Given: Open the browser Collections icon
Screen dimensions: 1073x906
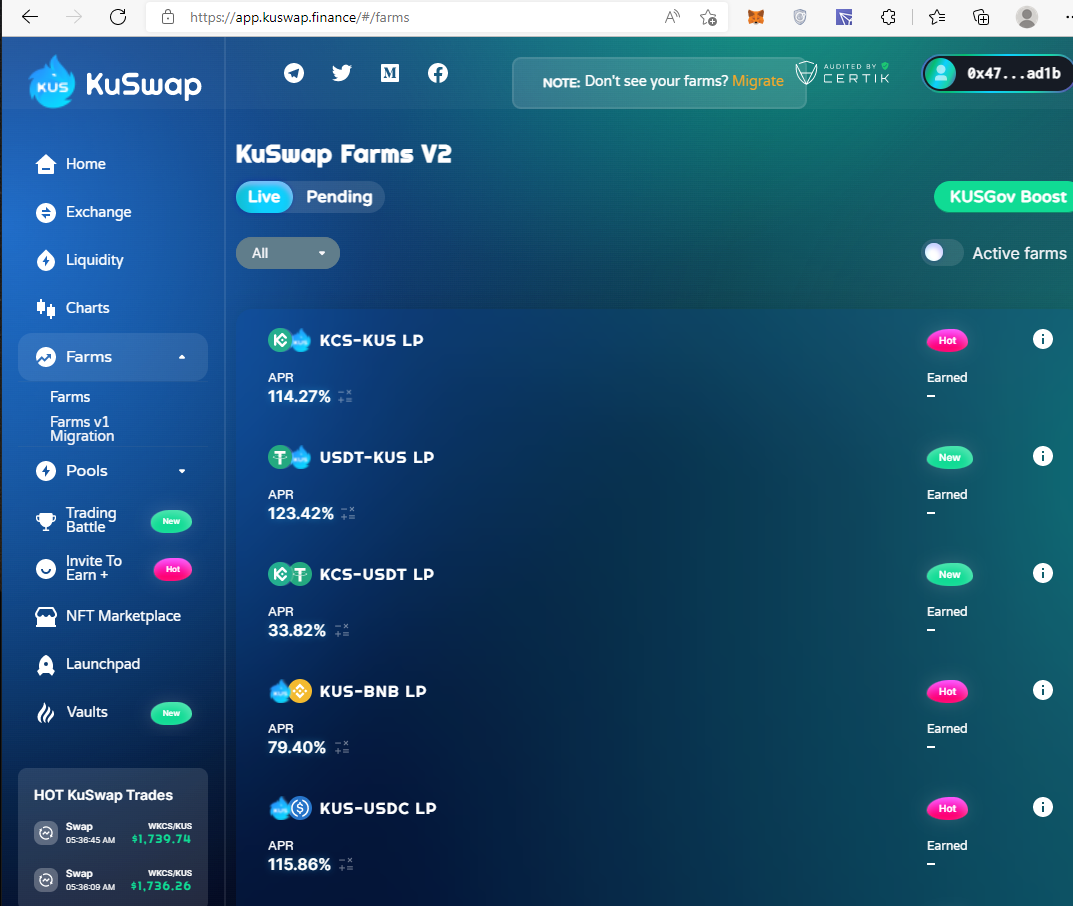Looking at the screenshot, I should click(981, 17).
